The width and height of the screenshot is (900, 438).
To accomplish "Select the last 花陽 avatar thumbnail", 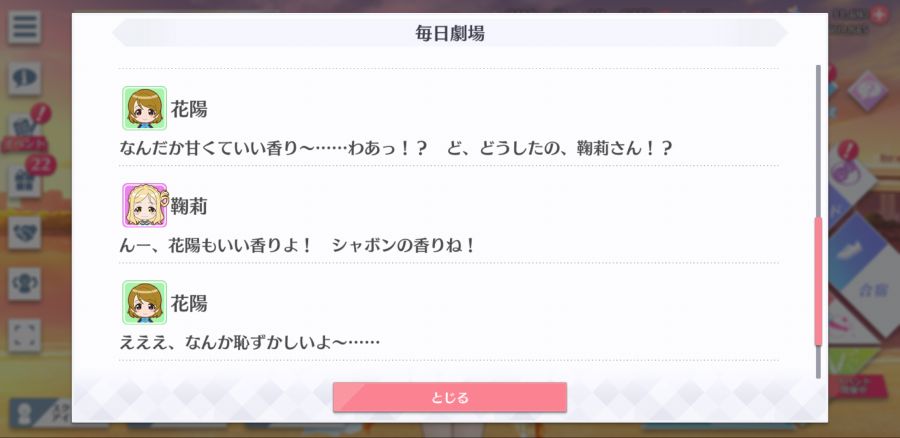I will pyautogui.click(x=145, y=303).
